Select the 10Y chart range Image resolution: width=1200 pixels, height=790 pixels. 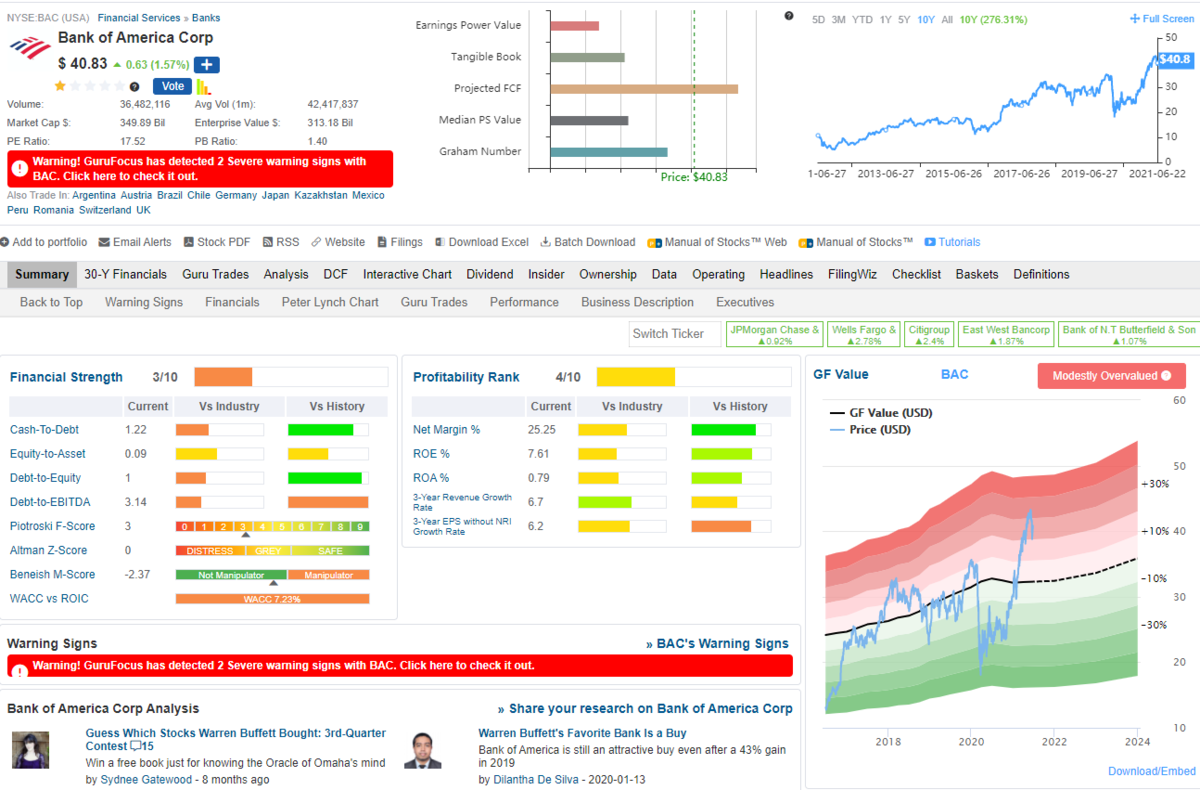[x=926, y=19]
